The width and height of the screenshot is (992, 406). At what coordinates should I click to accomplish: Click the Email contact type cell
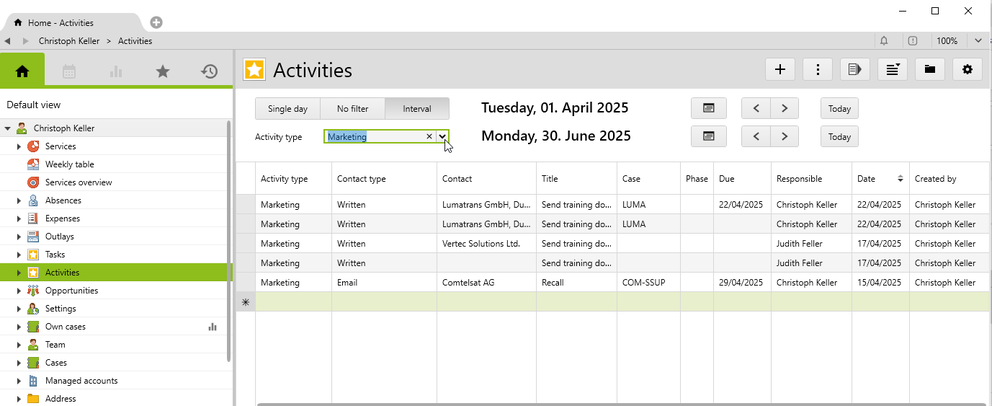(x=384, y=283)
